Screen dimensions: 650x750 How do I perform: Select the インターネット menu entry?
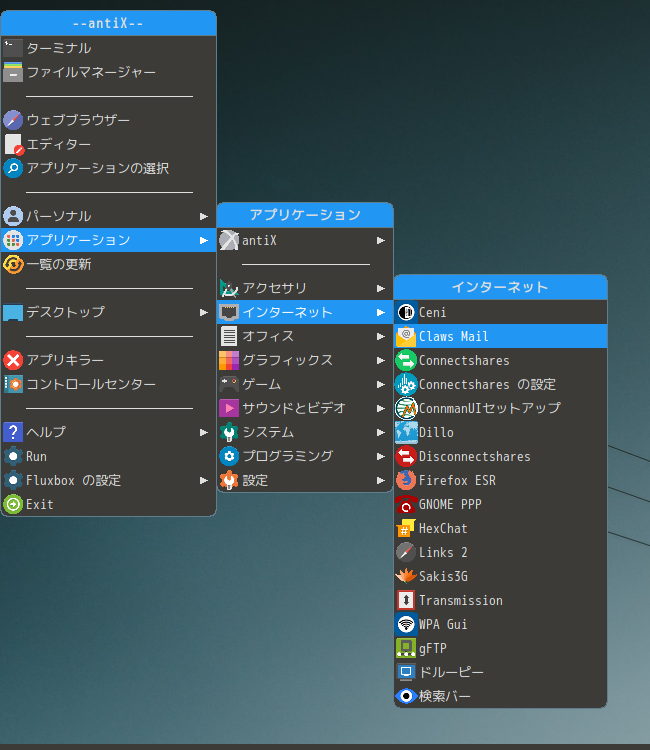coord(305,312)
